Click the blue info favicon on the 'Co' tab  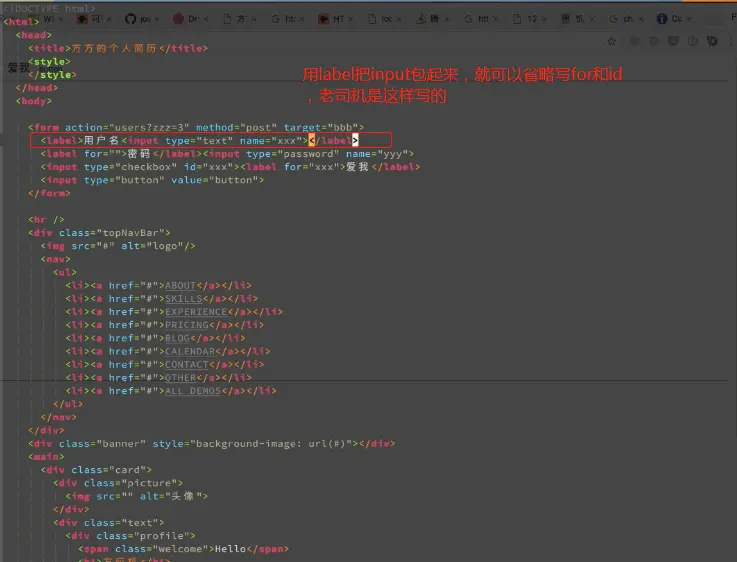click(x=662, y=19)
